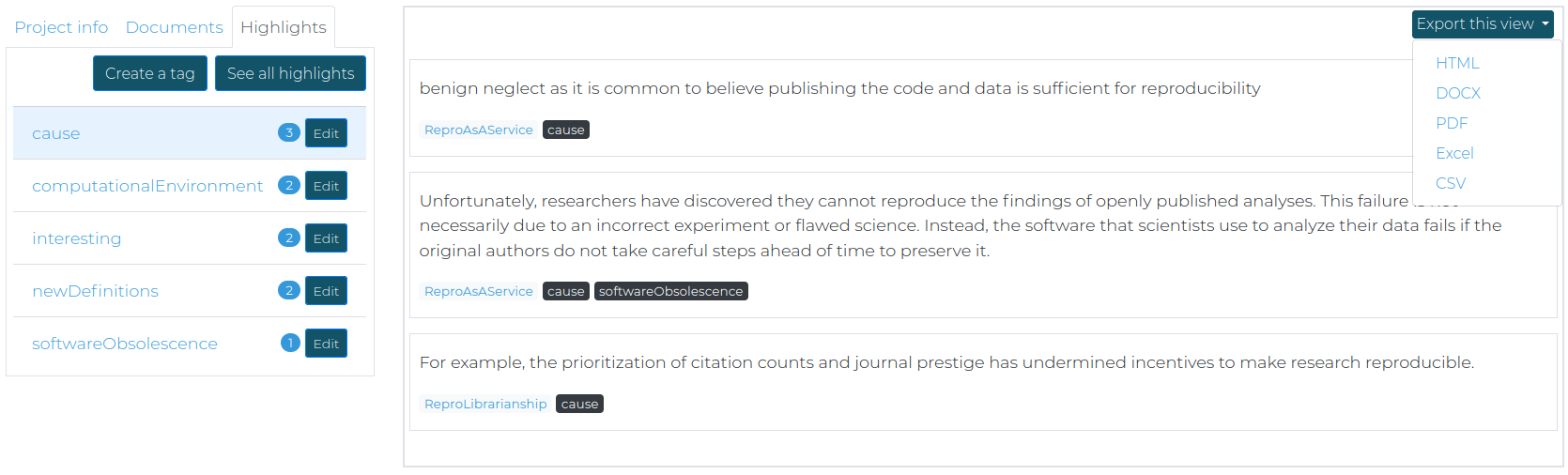The image size is (1568, 475).
Task: Open the Documents tab
Action: click(x=175, y=27)
